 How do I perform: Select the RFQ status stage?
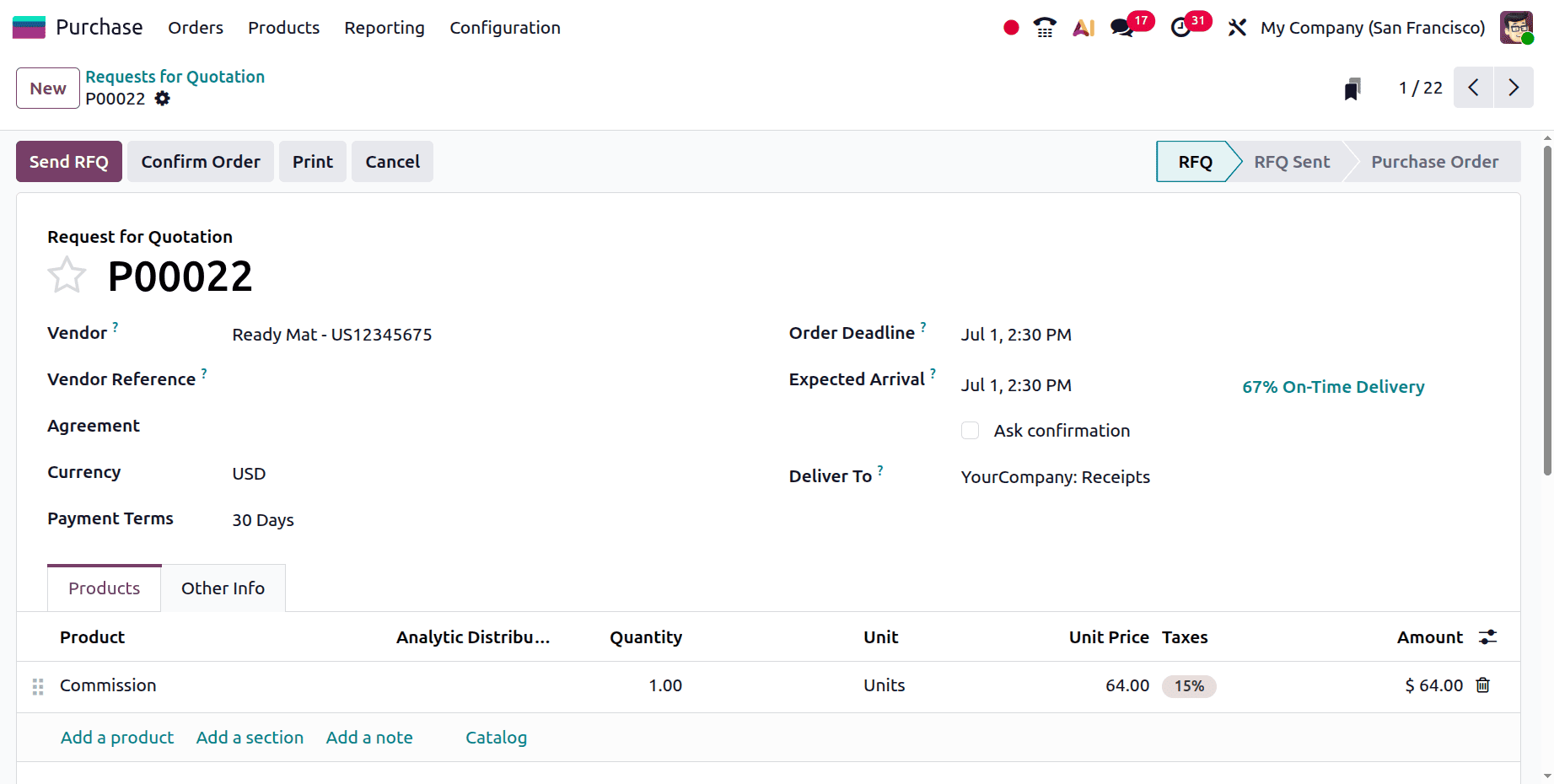[x=1196, y=162]
